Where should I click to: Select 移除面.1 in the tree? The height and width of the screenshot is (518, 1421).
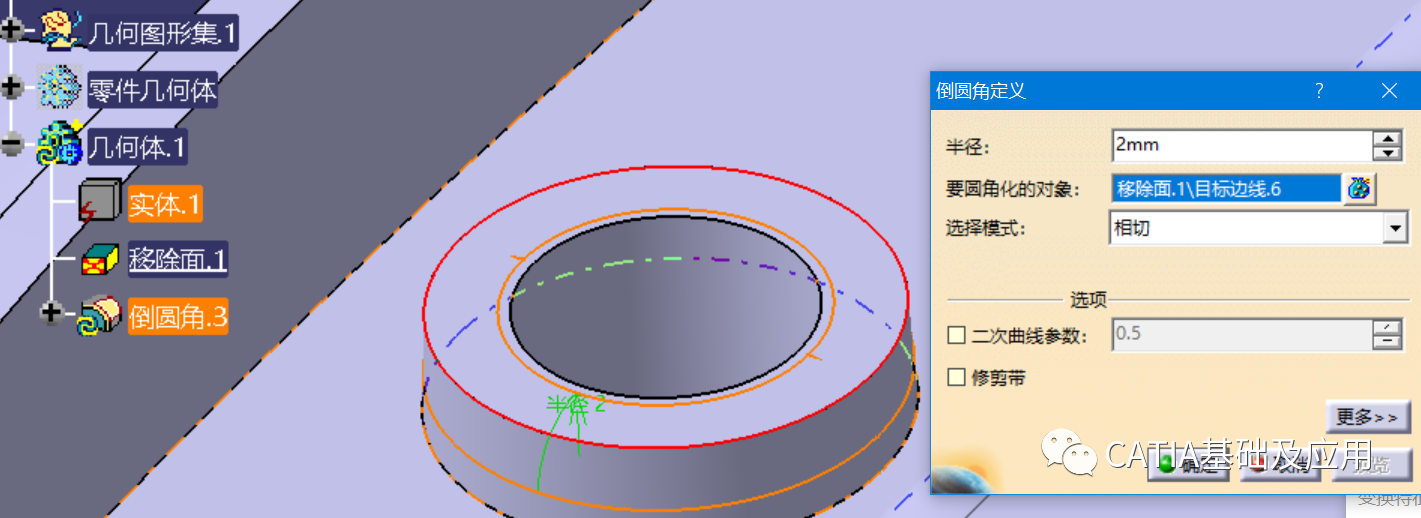coord(178,261)
